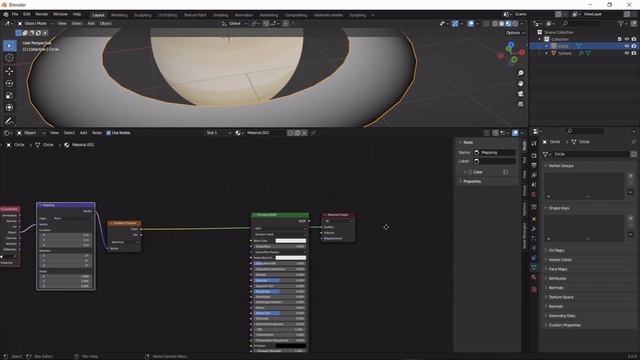Open the World properties tab icon
640x360 pixels.
[x=534, y=195]
